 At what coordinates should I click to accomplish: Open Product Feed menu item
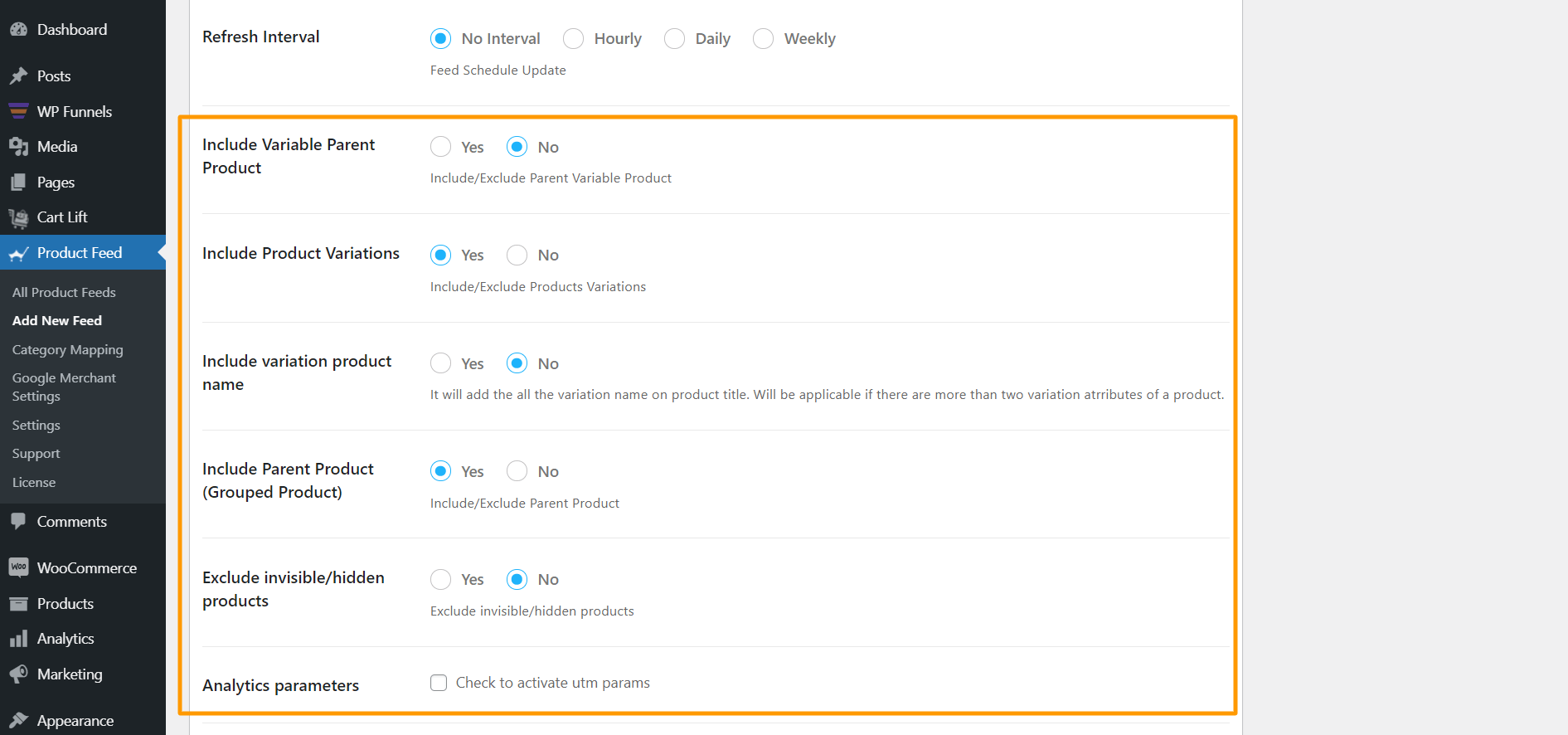pos(83,253)
